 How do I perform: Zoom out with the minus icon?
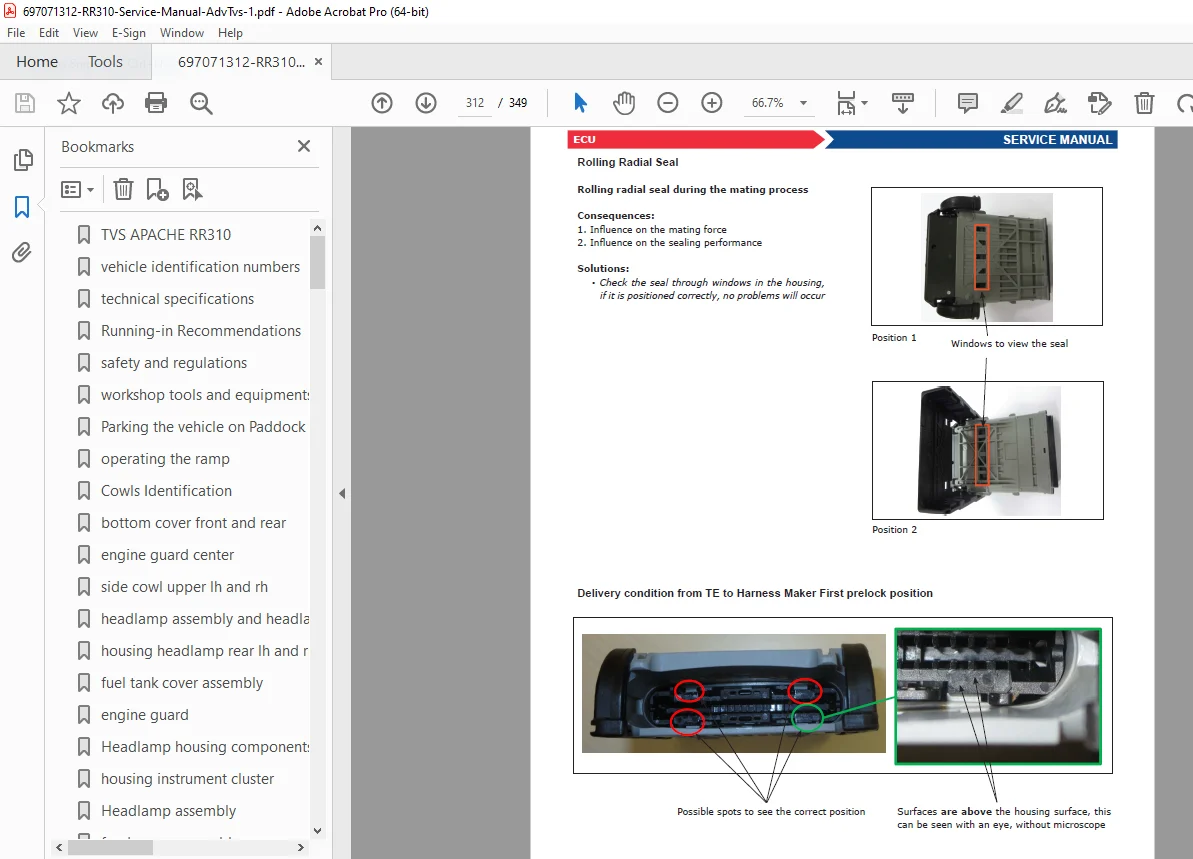click(667, 103)
